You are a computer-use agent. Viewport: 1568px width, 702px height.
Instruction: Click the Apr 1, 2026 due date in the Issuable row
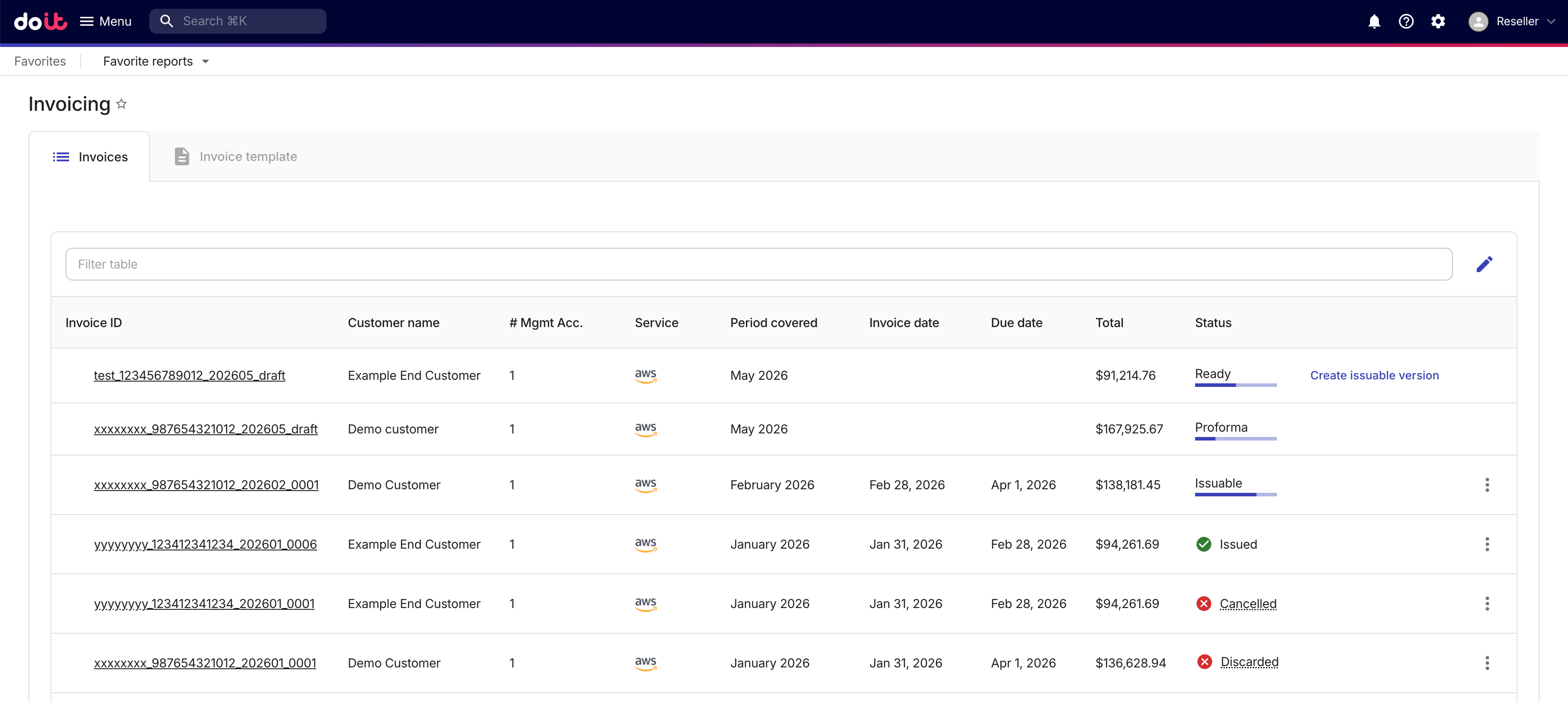(x=1023, y=485)
